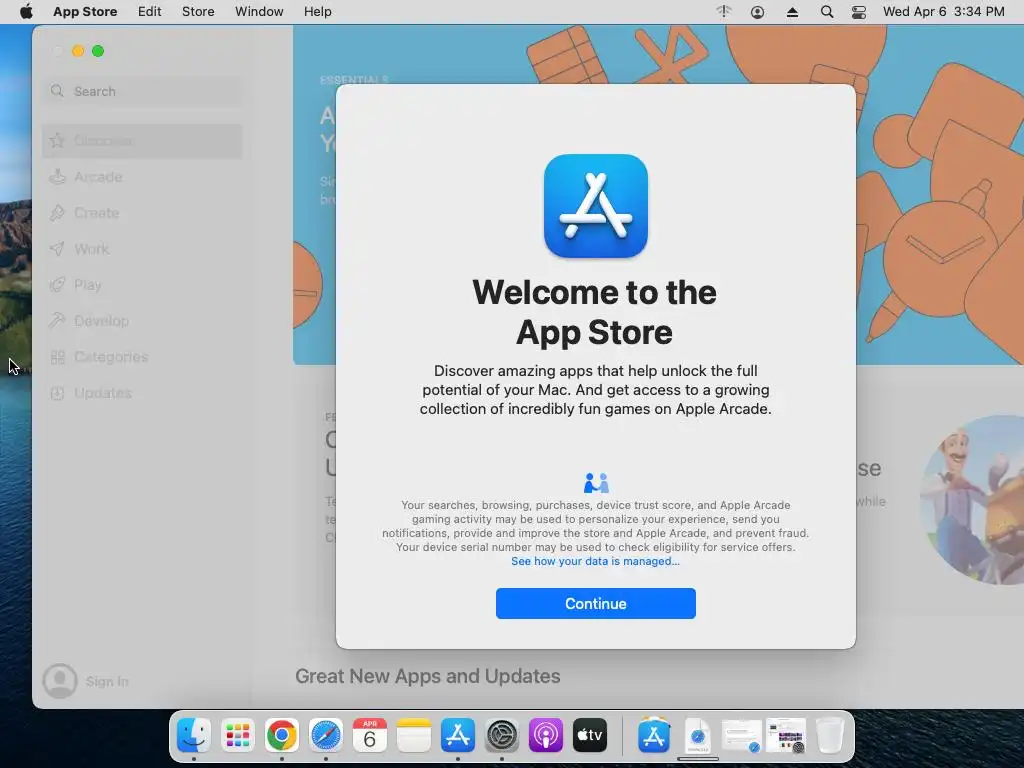Open System Preferences from the Dock
The height and width of the screenshot is (768, 1024).
click(502, 735)
